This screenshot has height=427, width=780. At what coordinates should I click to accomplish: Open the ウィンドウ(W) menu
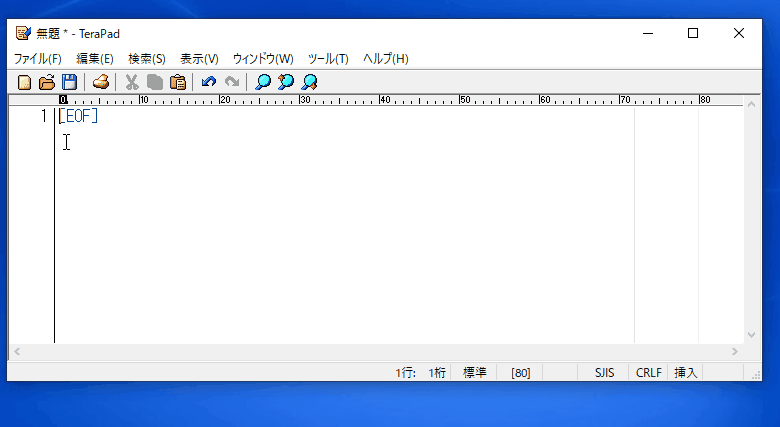pyautogui.click(x=263, y=59)
